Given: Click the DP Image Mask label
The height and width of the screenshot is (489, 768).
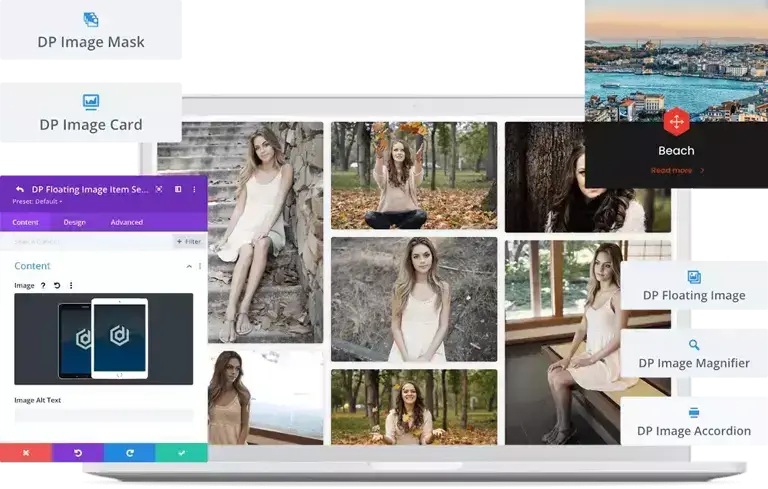Looking at the screenshot, I should coord(91,42).
